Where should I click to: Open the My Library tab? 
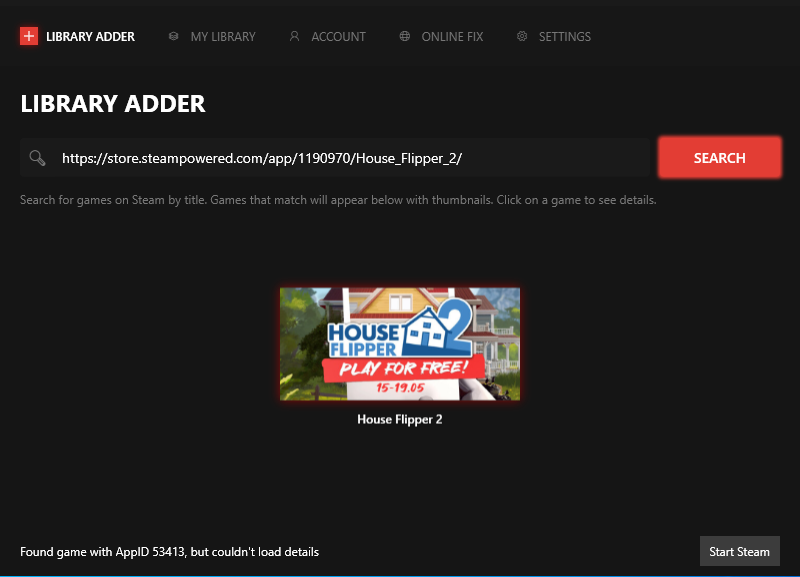pyautogui.click(x=223, y=37)
